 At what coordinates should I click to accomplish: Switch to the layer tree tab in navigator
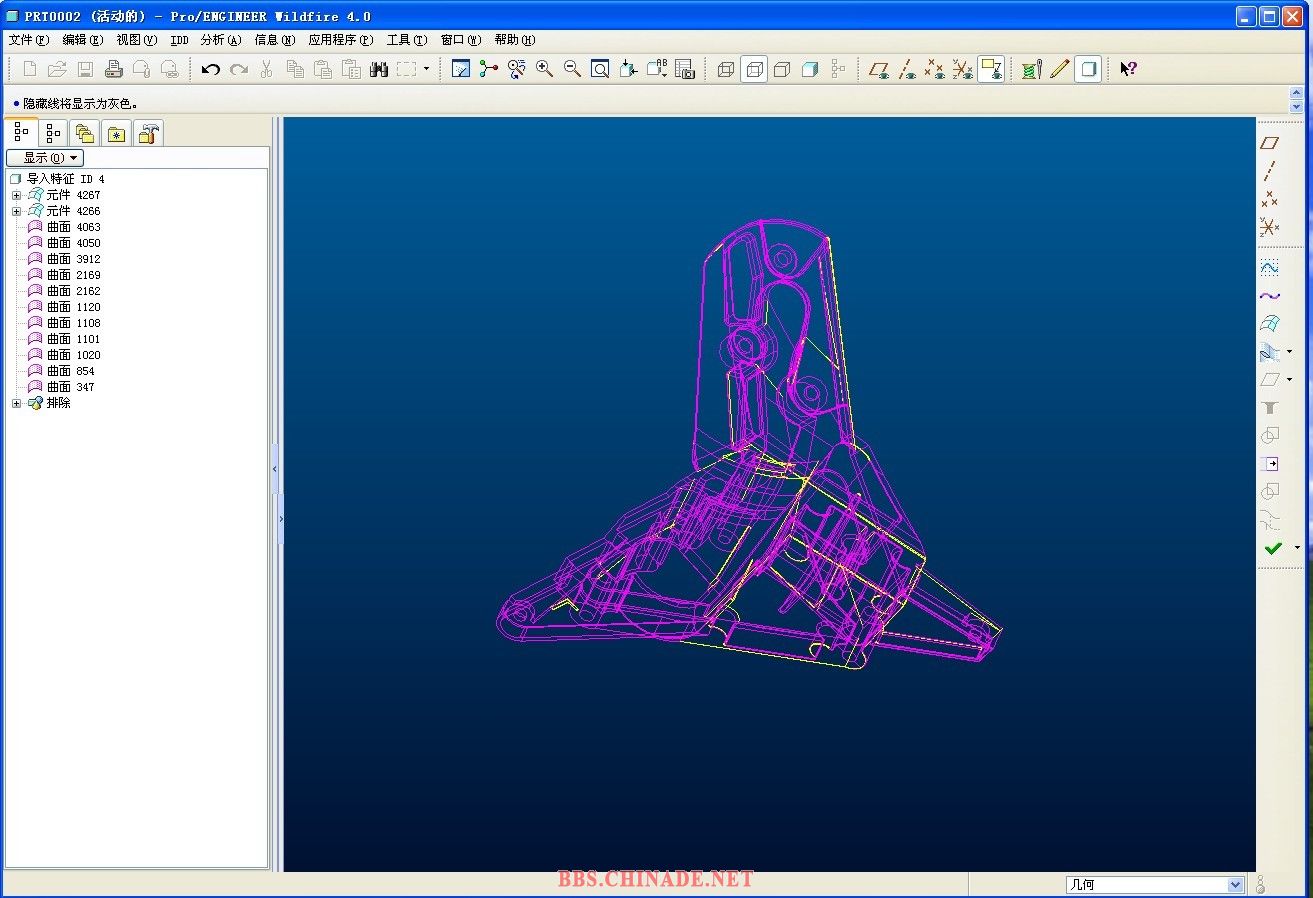pos(53,133)
